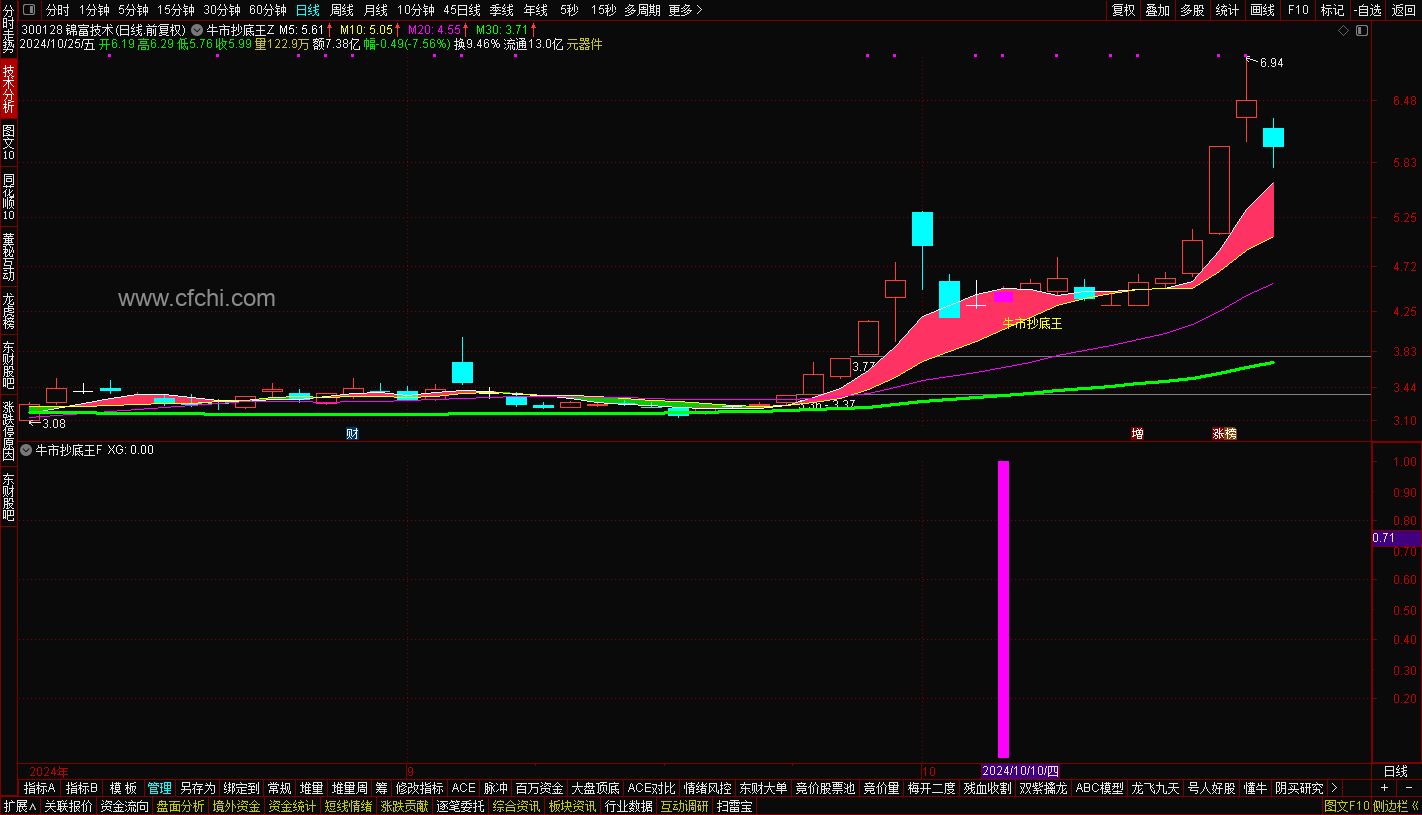Select 技术分析 side tab
This screenshot has height=815, width=1422.
[8, 89]
